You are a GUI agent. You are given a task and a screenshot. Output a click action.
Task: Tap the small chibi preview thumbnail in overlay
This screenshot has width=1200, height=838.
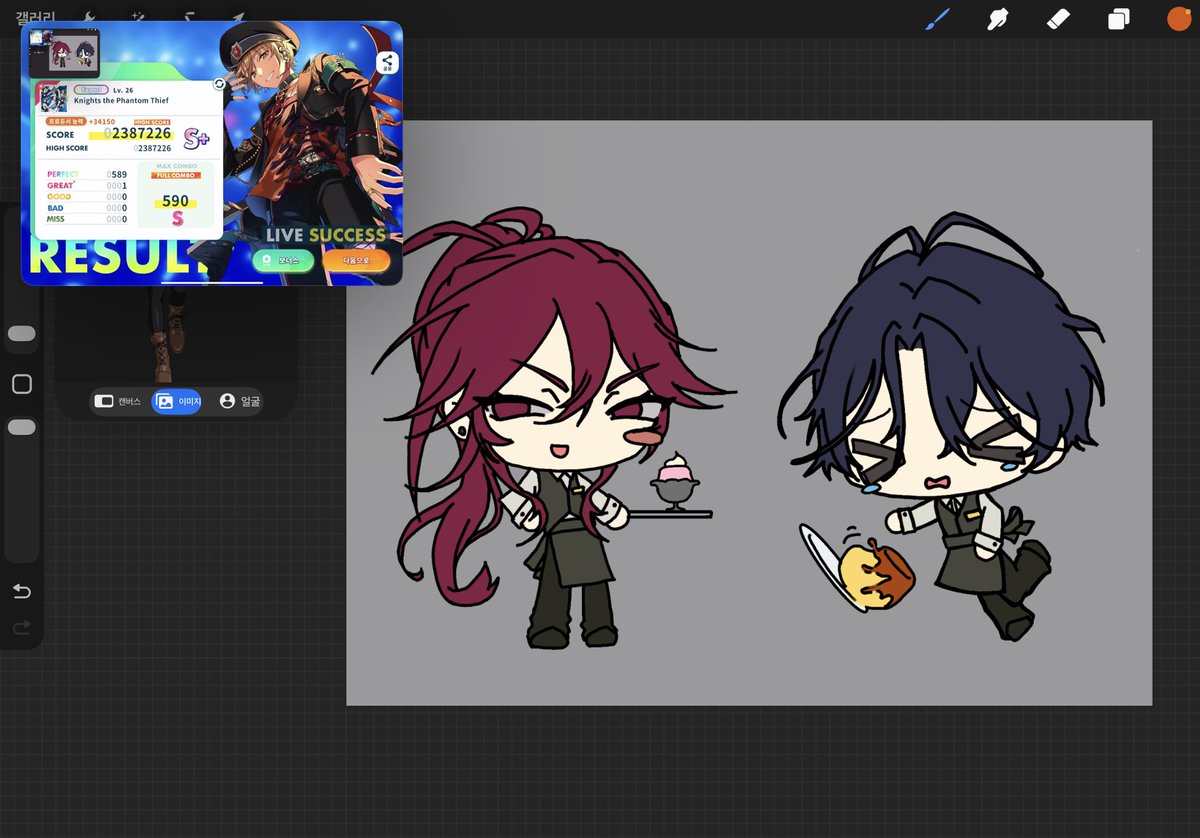(64, 53)
